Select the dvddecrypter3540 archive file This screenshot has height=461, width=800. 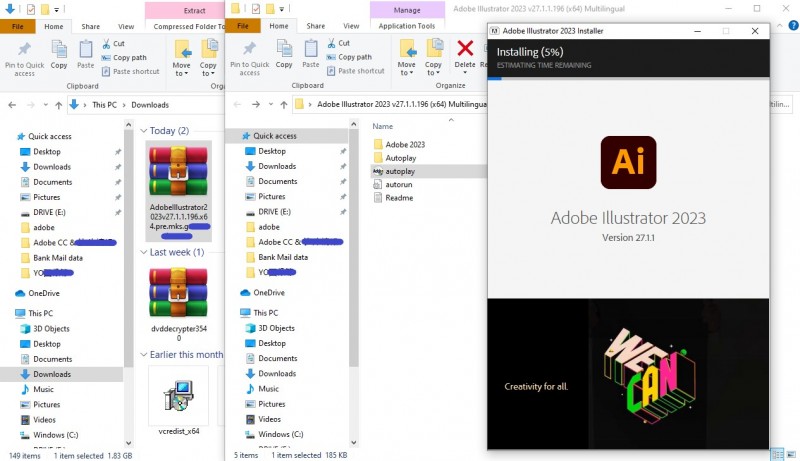tap(179, 303)
